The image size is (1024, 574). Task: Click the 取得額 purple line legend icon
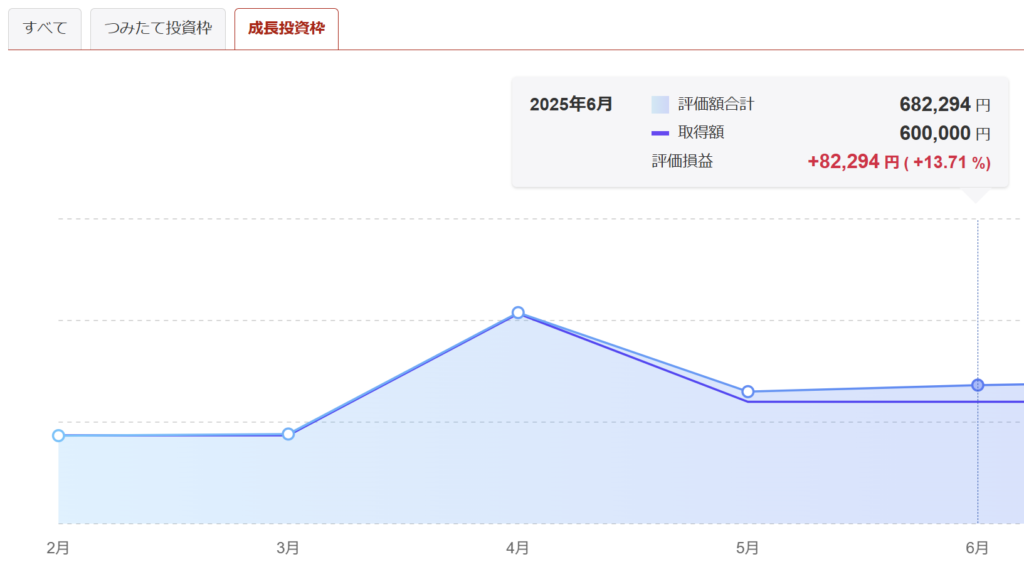660,133
